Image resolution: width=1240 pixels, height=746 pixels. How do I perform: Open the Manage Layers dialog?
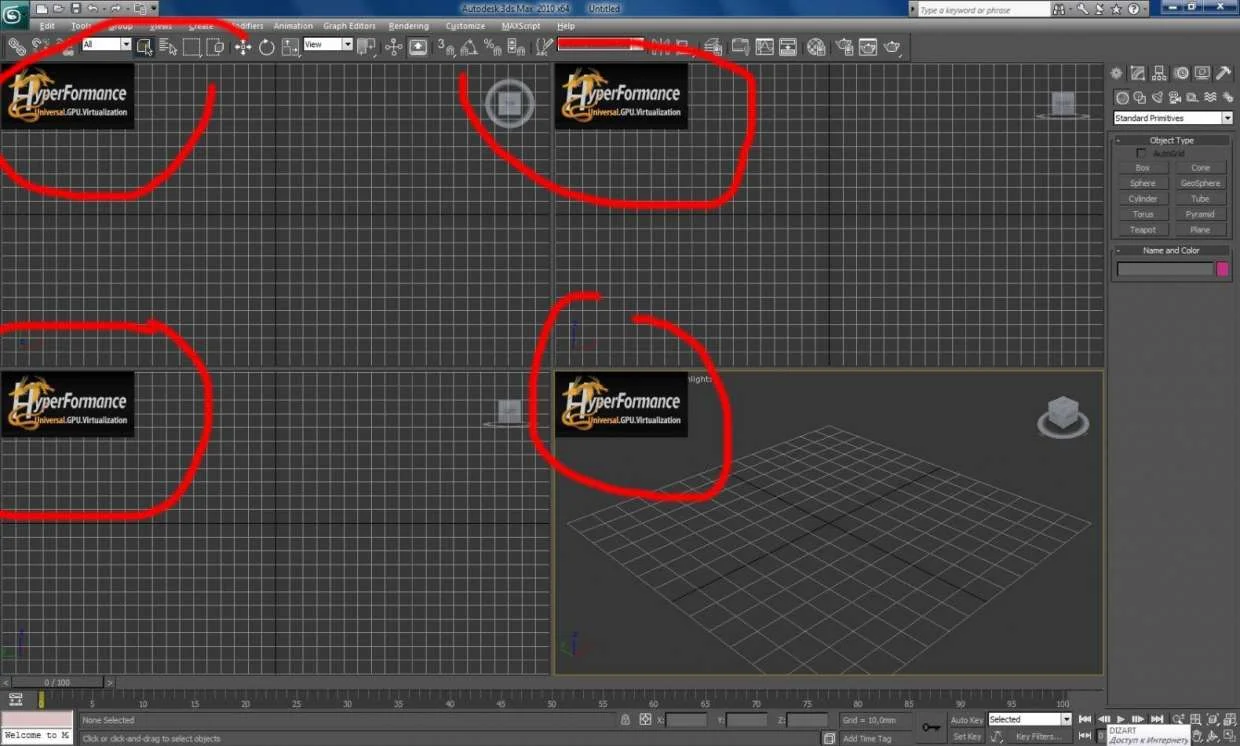click(713, 46)
